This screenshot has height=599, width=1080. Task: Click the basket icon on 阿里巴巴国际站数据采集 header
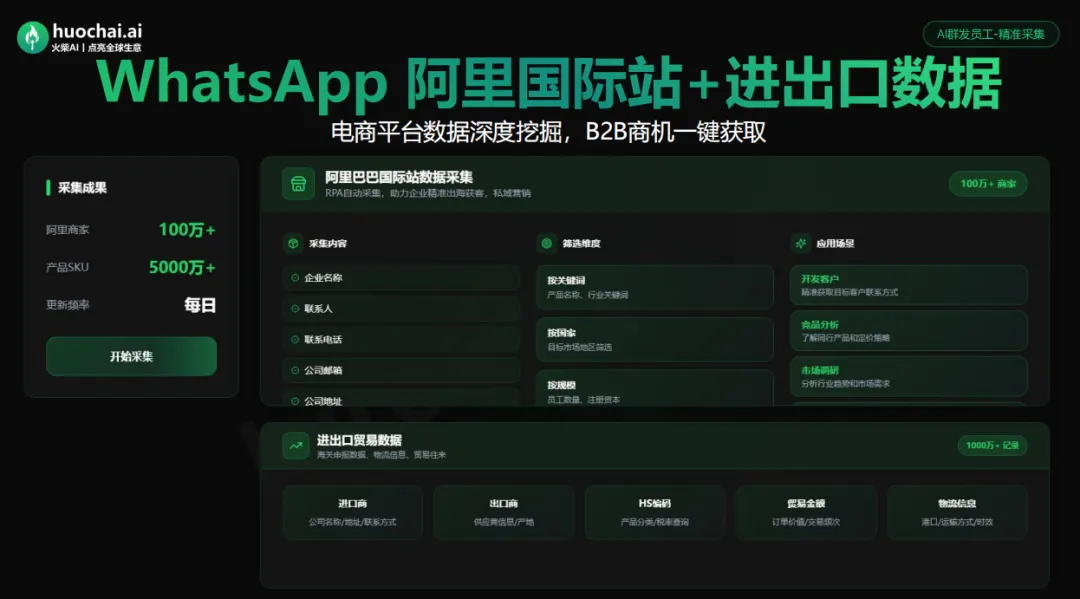(x=296, y=184)
